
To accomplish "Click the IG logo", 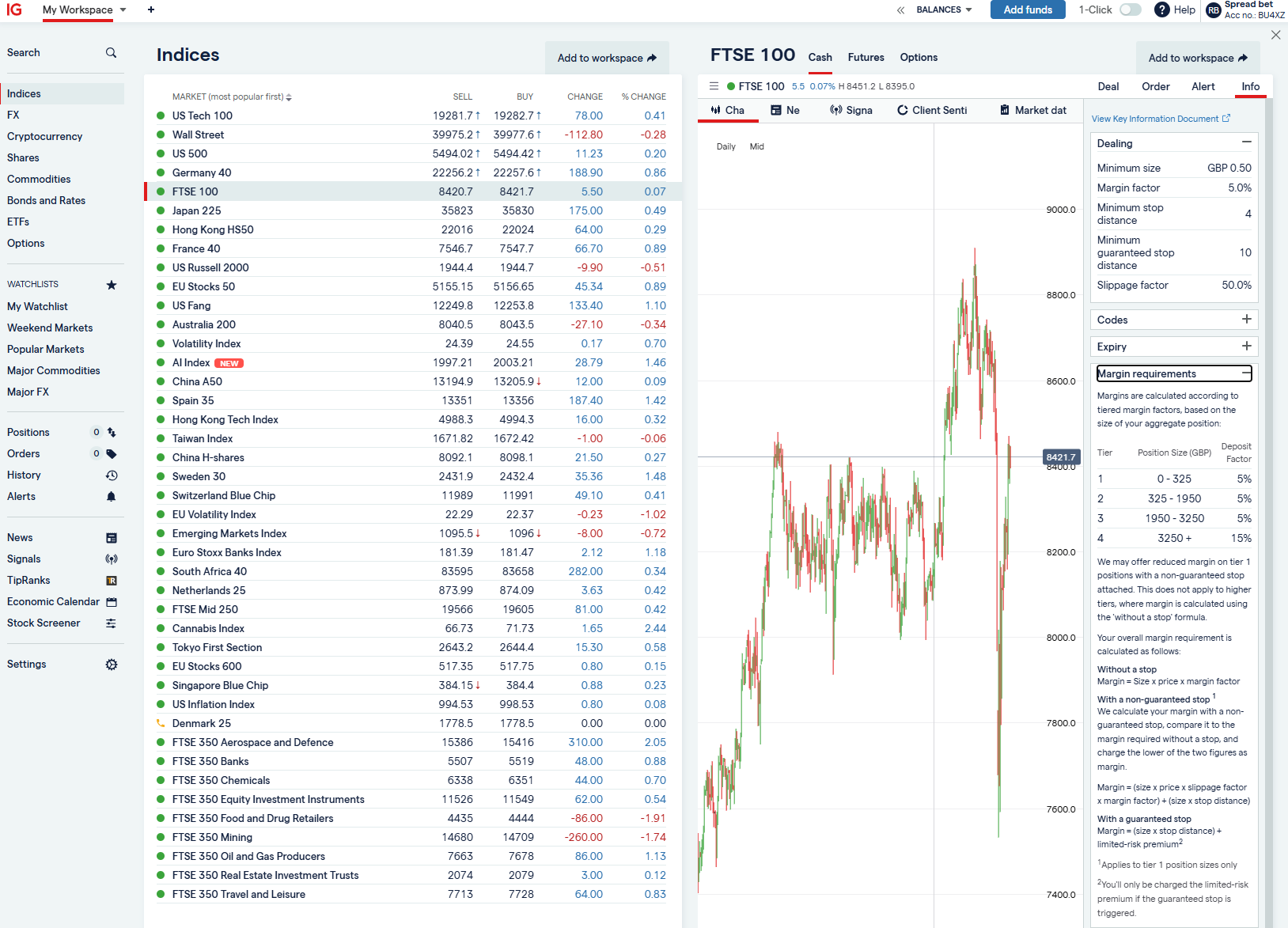I will coord(14,9).
